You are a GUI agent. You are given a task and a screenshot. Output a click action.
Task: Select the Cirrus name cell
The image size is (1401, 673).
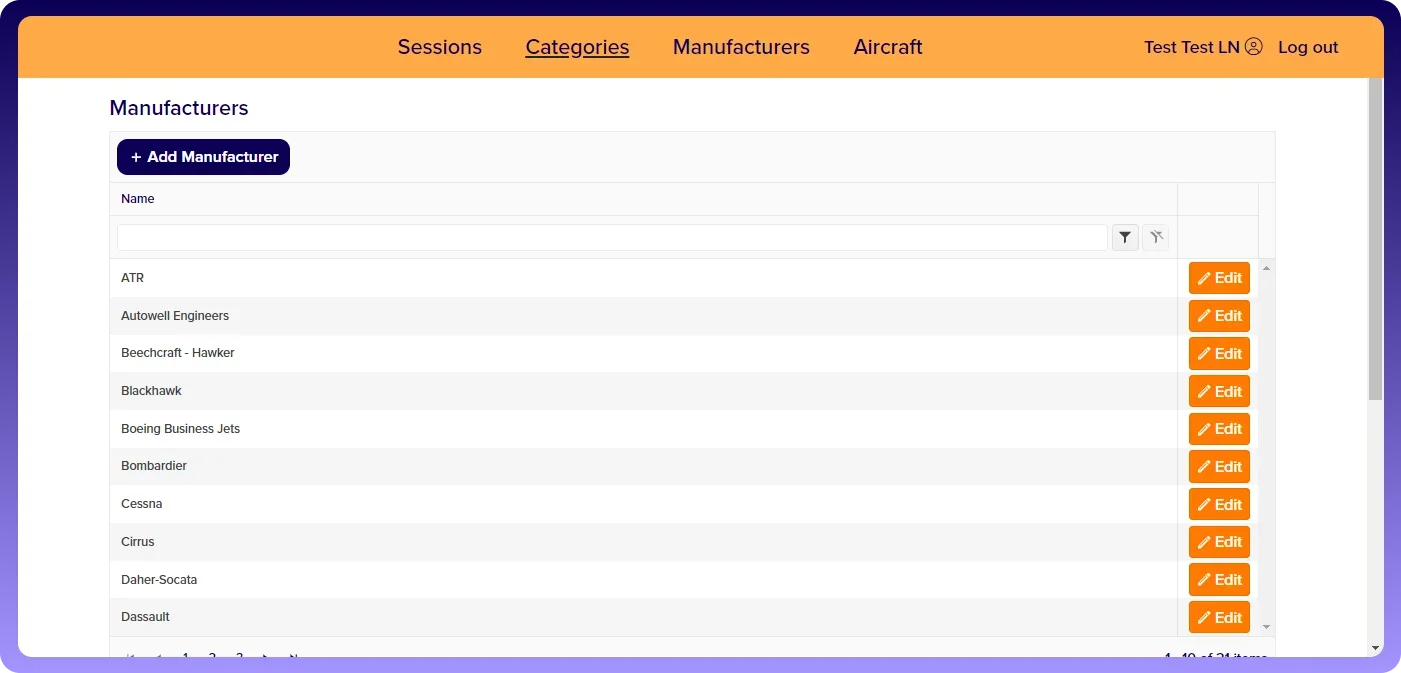[x=644, y=542]
